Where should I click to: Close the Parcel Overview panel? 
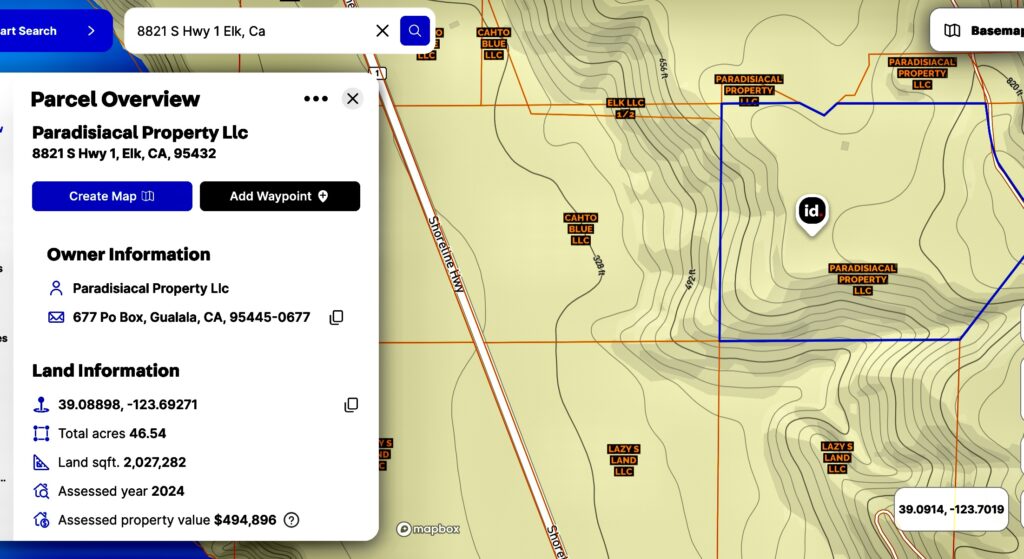click(x=352, y=99)
